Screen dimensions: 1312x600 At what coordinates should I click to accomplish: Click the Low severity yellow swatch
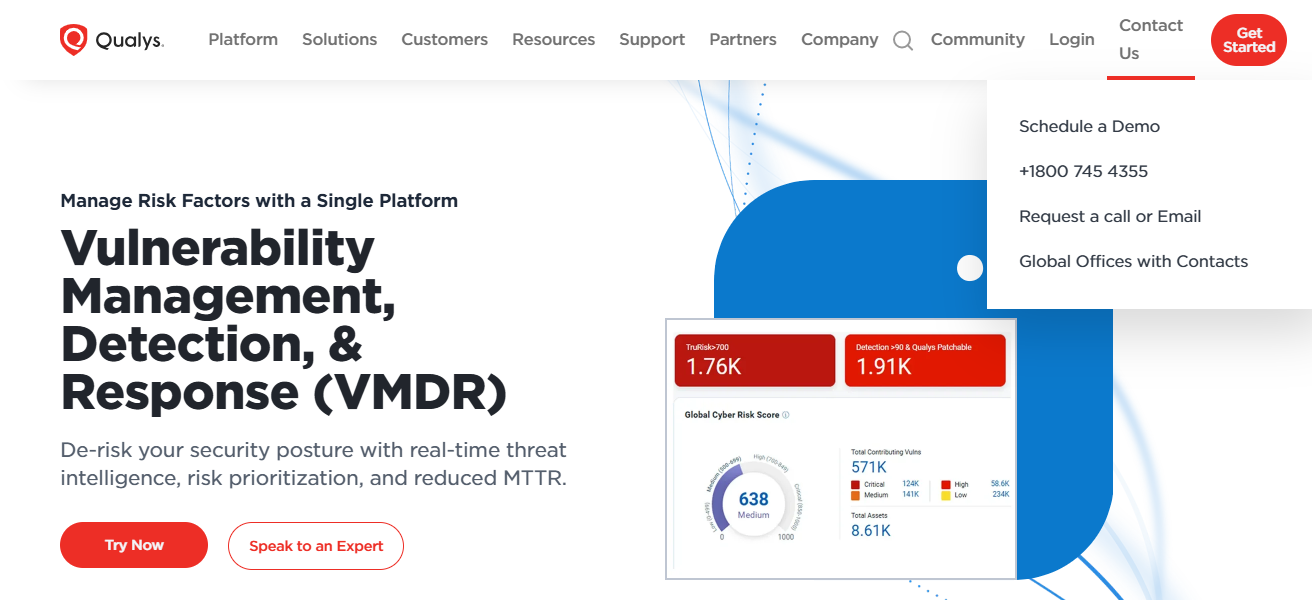click(946, 495)
